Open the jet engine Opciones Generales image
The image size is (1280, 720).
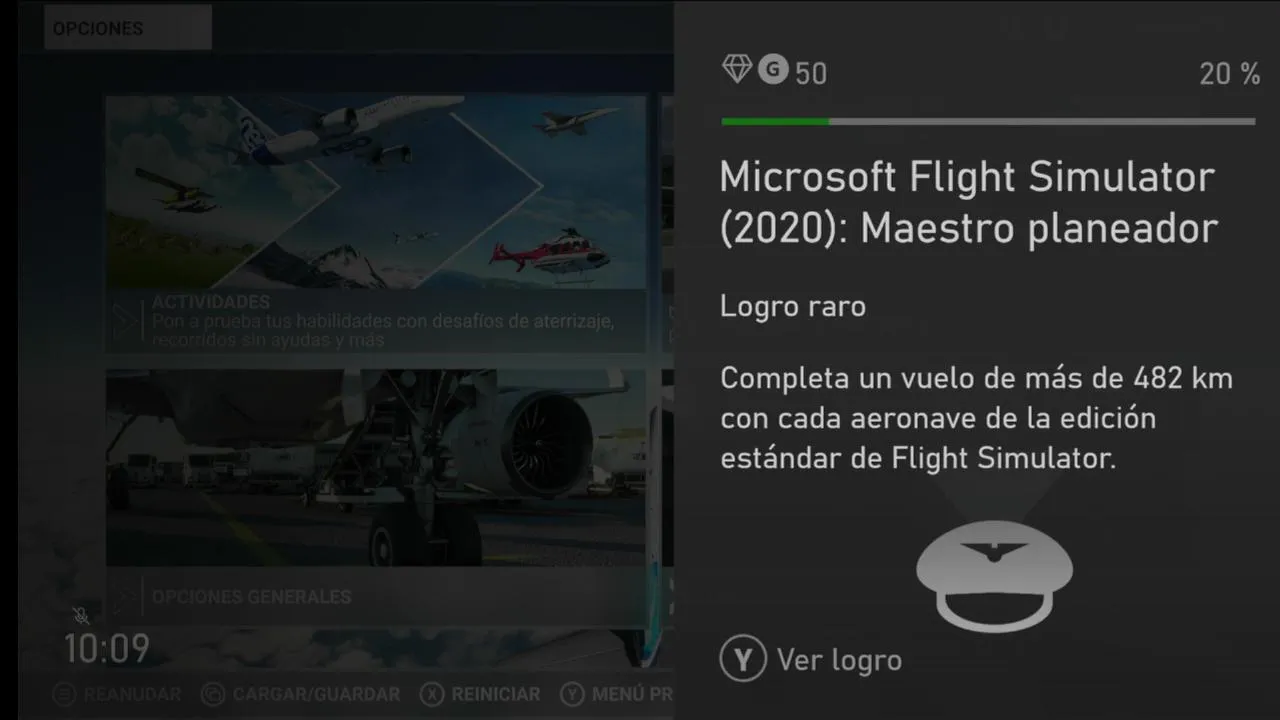tap(376, 468)
